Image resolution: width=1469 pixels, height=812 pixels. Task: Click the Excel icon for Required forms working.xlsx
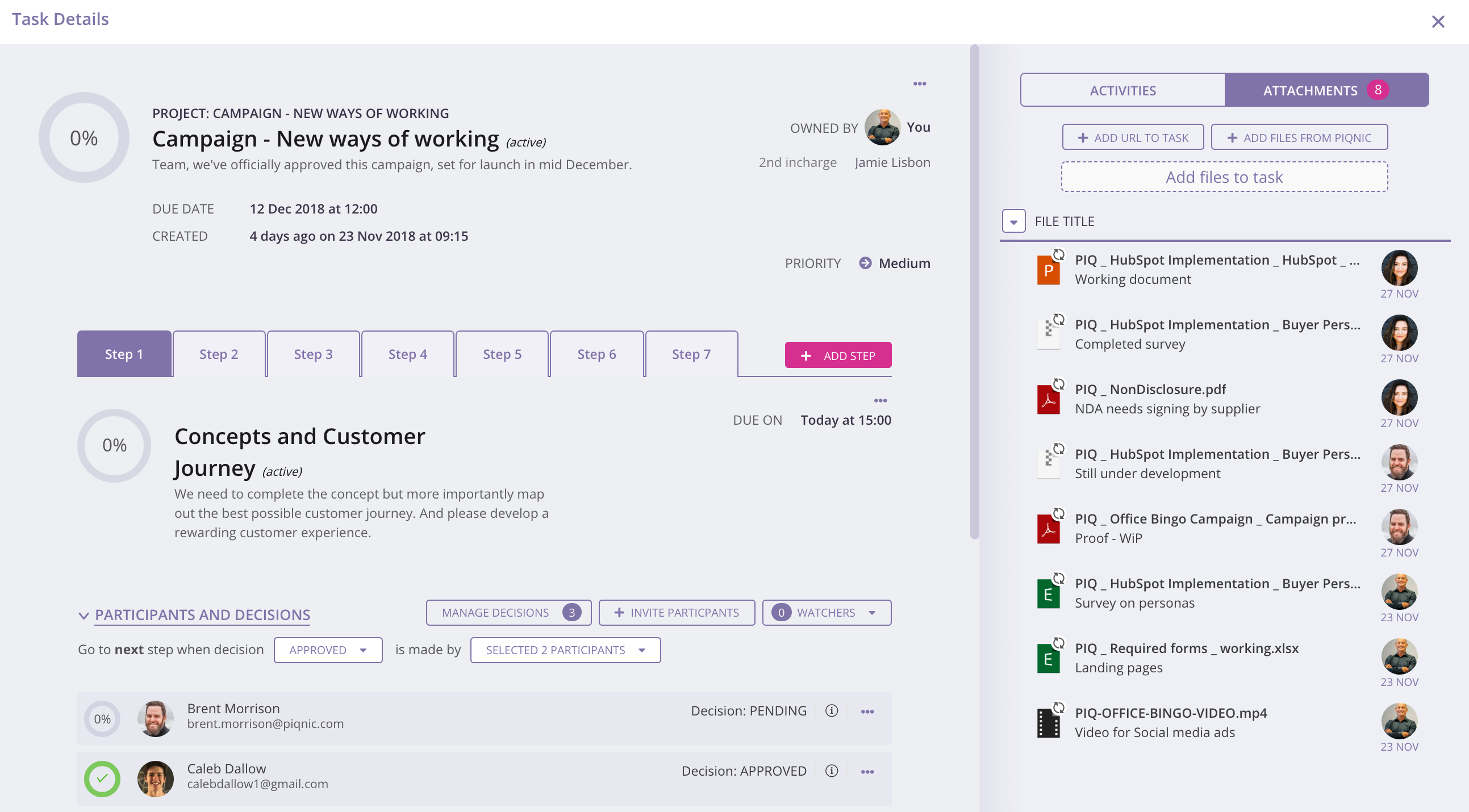coord(1048,659)
